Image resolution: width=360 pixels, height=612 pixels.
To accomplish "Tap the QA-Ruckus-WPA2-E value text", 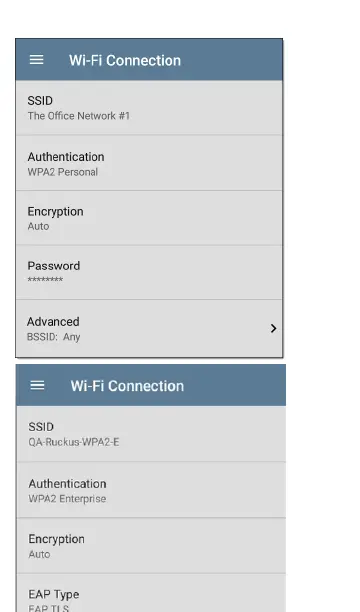I will [74, 442].
